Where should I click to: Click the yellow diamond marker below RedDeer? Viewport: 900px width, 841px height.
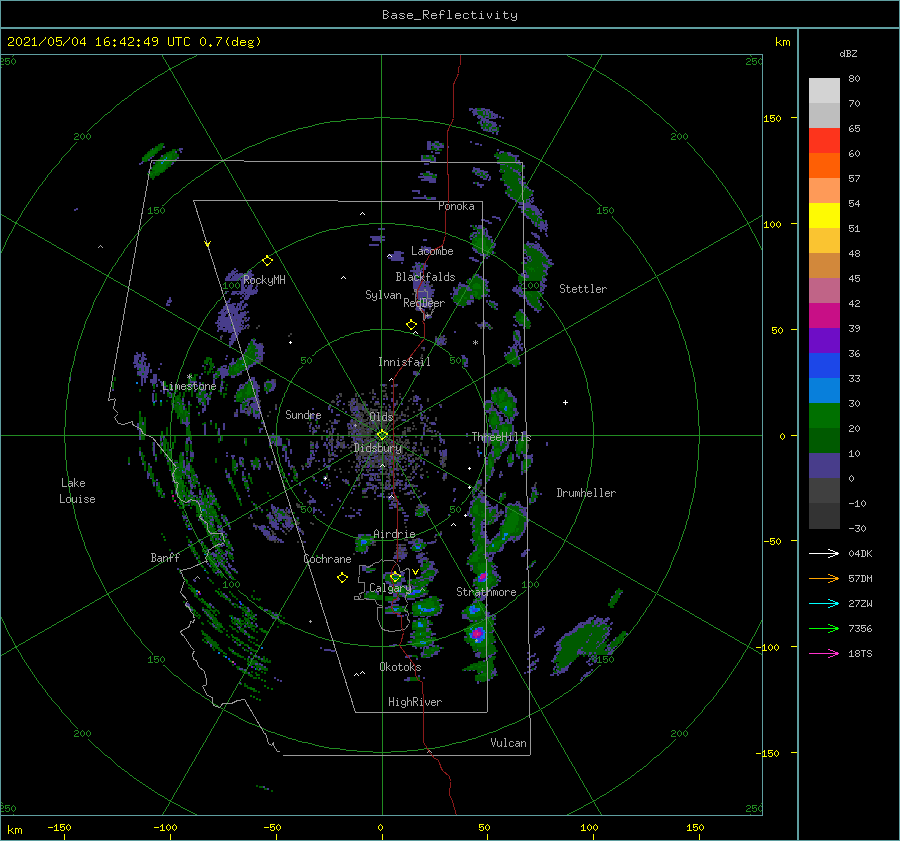pos(411,325)
